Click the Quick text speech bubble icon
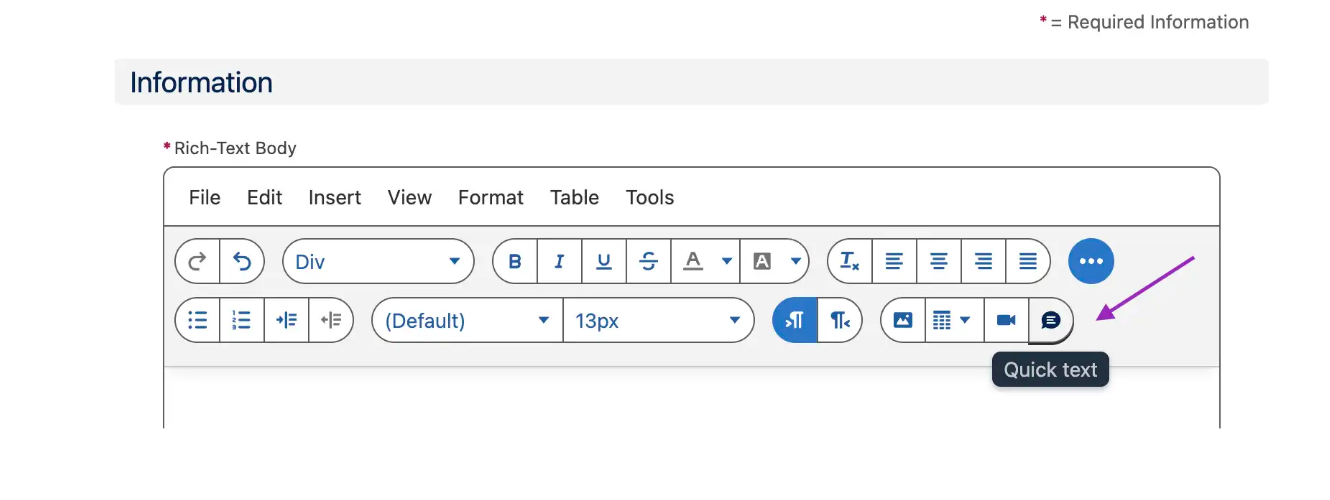Image resolution: width=1330 pixels, height=500 pixels. tap(1051, 320)
